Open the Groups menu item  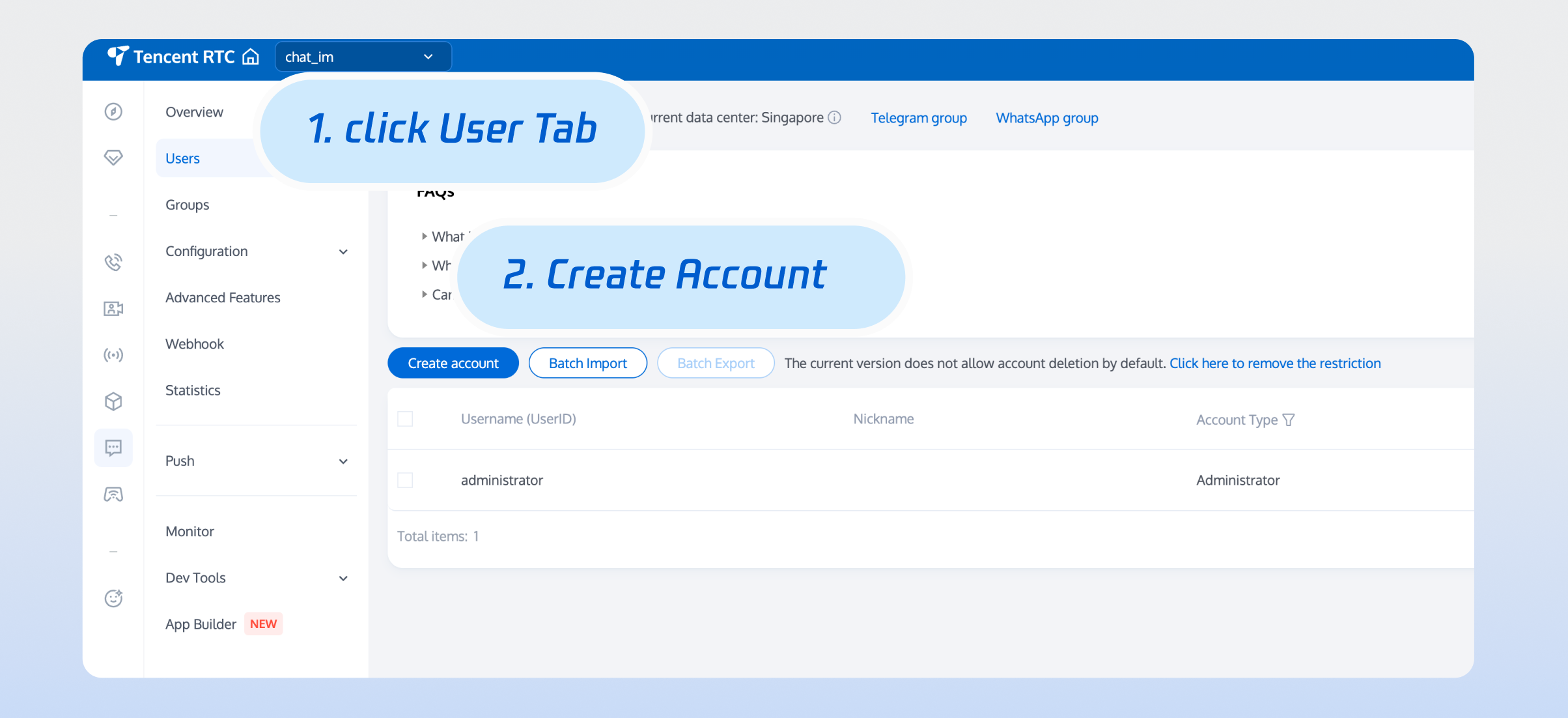tap(188, 205)
